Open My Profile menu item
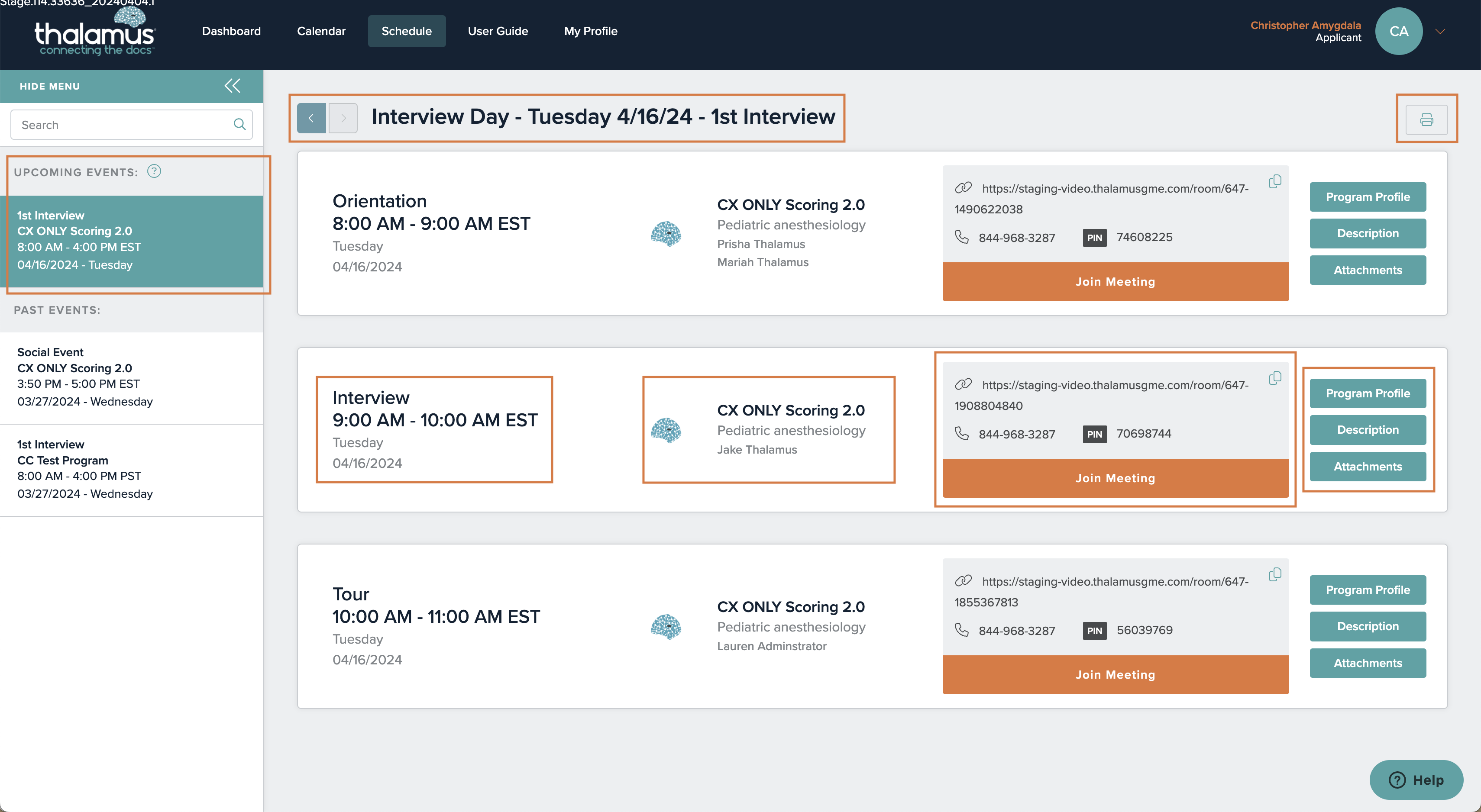 [x=590, y=31]
